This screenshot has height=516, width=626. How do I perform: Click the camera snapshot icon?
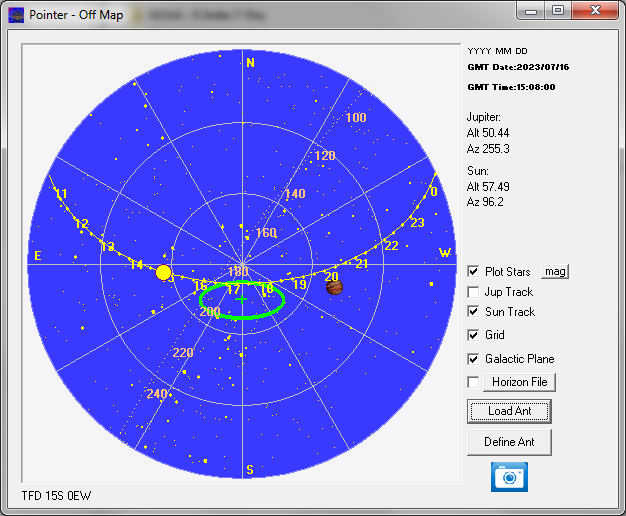click(509, 477)
